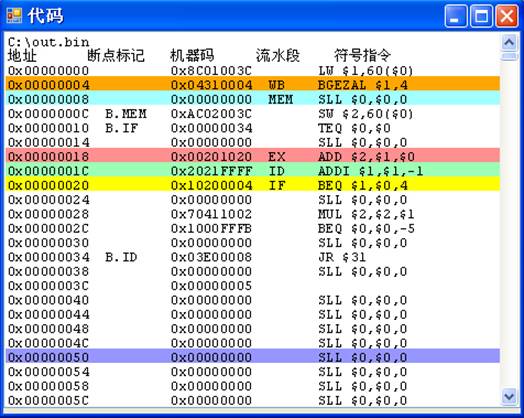
Task: Click instruction MUL $2,$2,$1
Action: tap(367, 214)
